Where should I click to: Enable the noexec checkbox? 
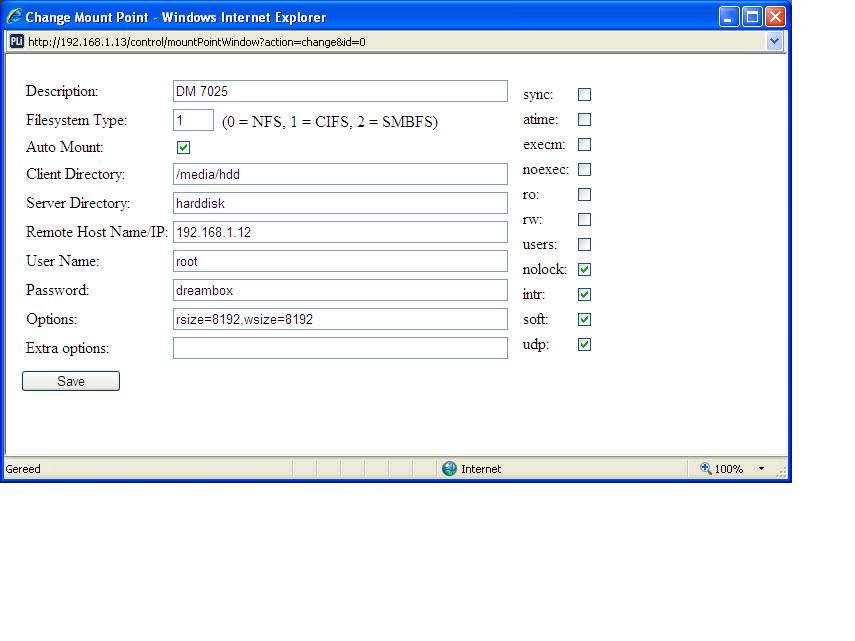pyautogui.click(x=585, y=170)
